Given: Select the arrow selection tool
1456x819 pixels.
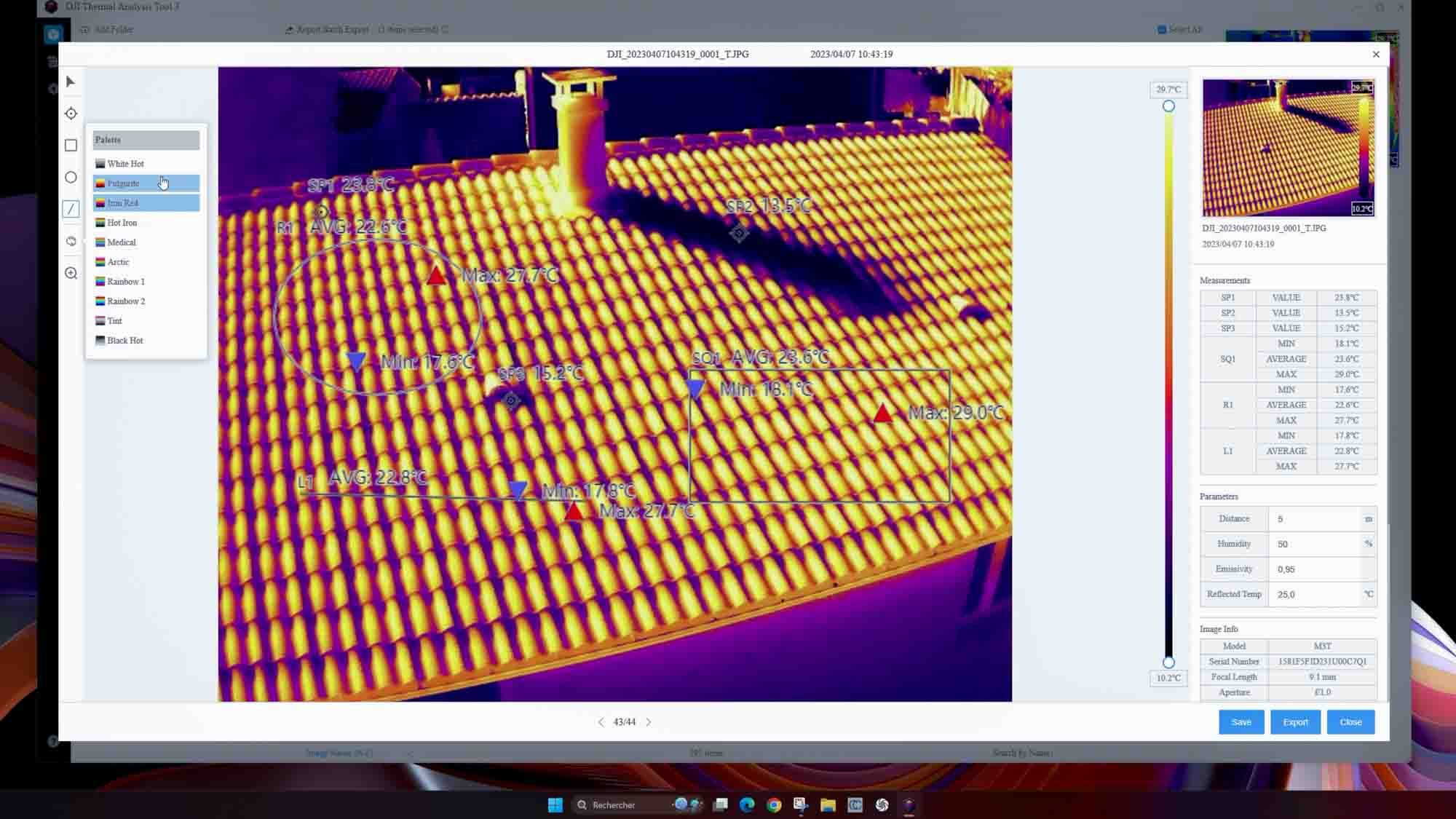Looking at the screenshot, I should point(71,82).
